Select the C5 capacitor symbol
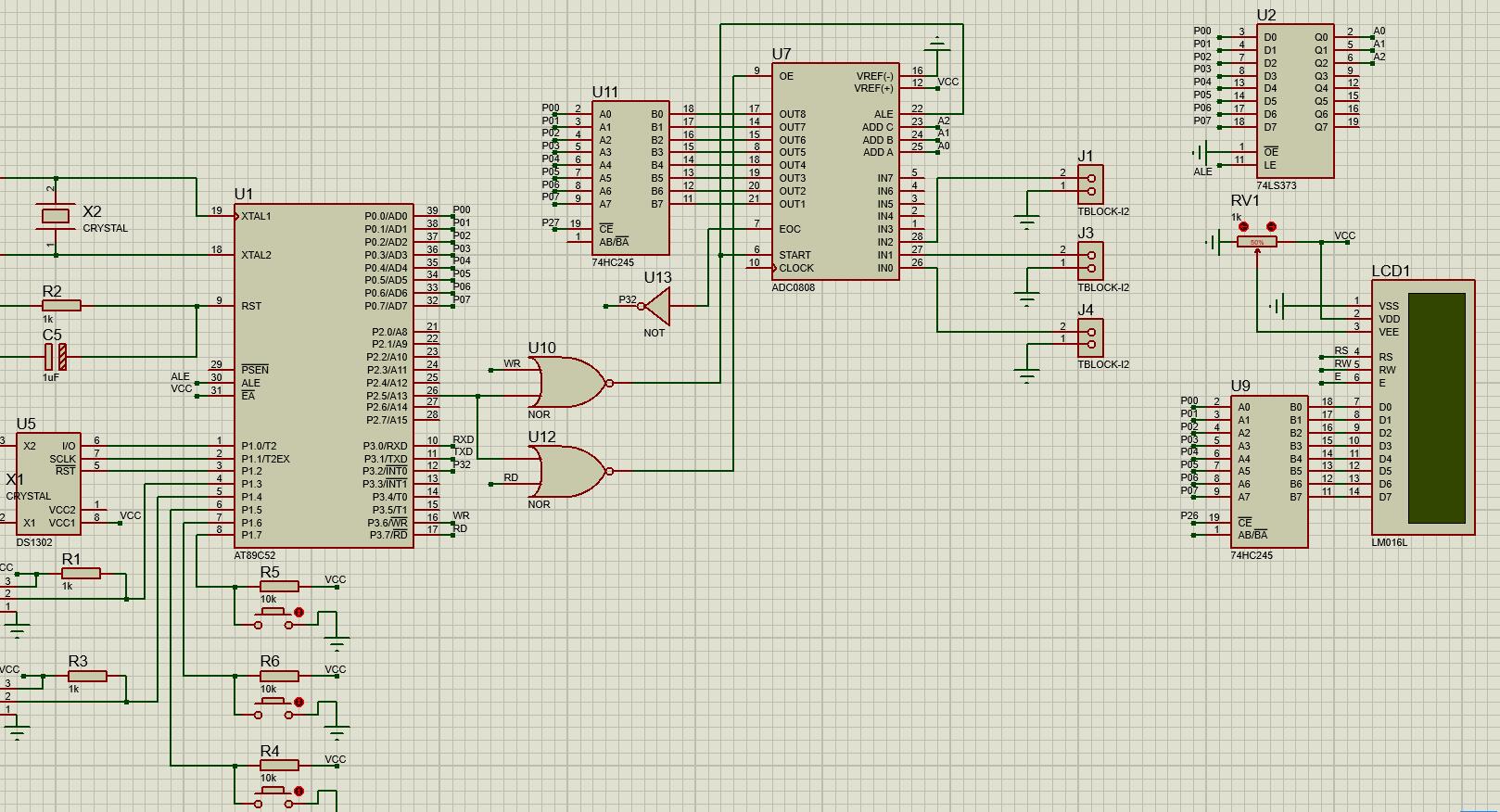This screenshot has width=1500, height=812. (x=56, y=356)
